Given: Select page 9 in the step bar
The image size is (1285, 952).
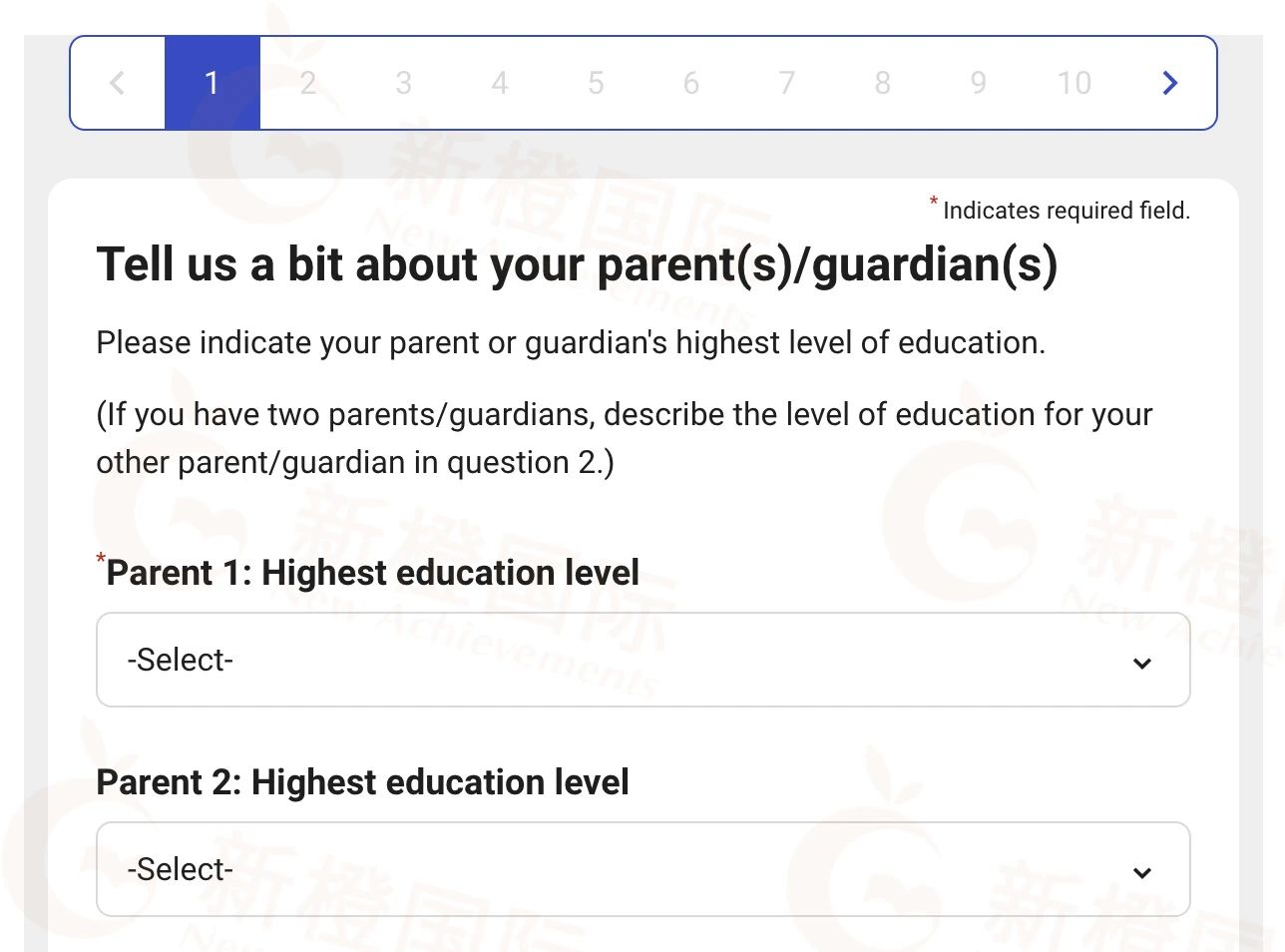Looking at the screenshot, I should pyautogui.click(x=979, y=83).
